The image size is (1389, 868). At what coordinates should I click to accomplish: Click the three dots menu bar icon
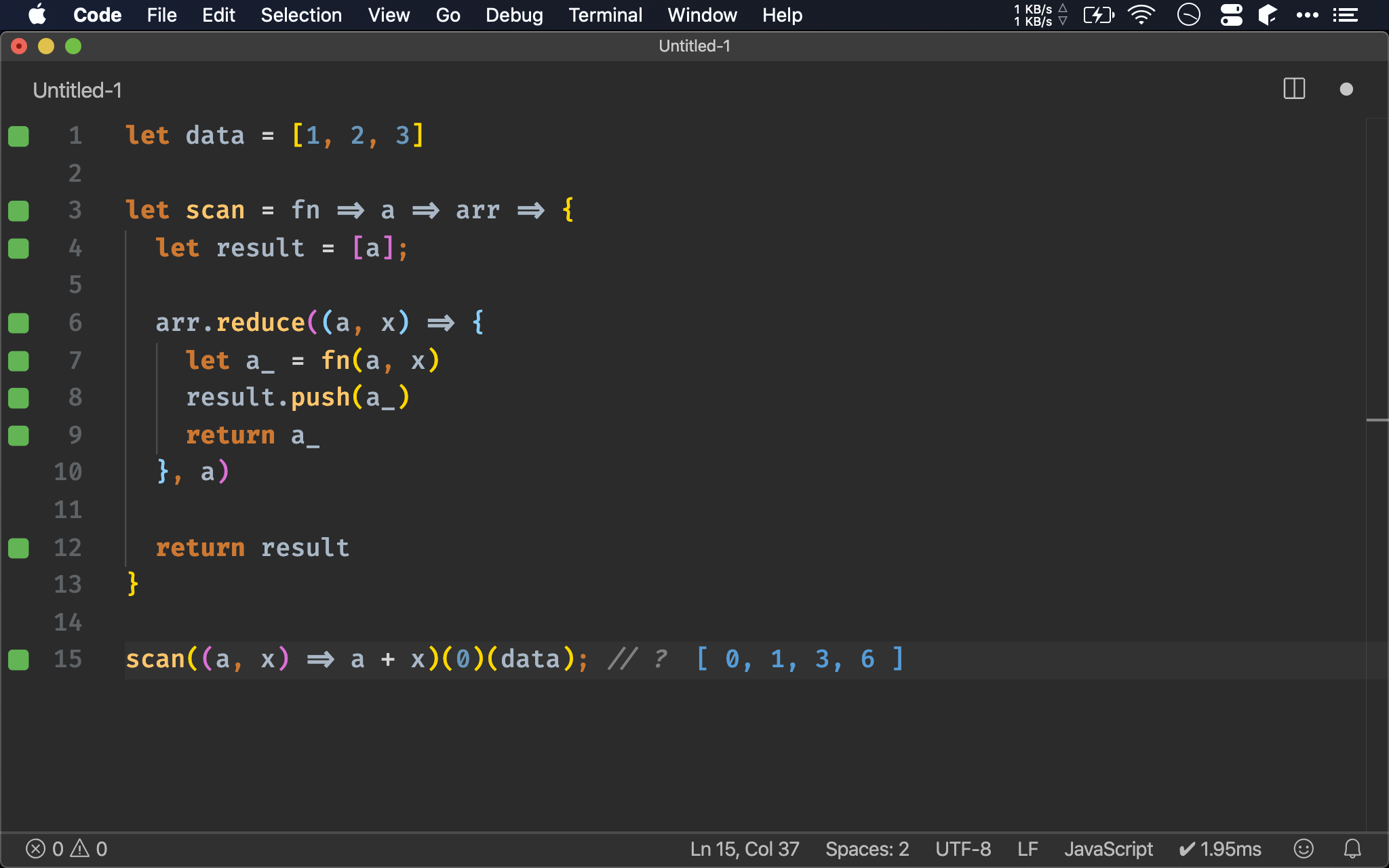coord(1308,14)
